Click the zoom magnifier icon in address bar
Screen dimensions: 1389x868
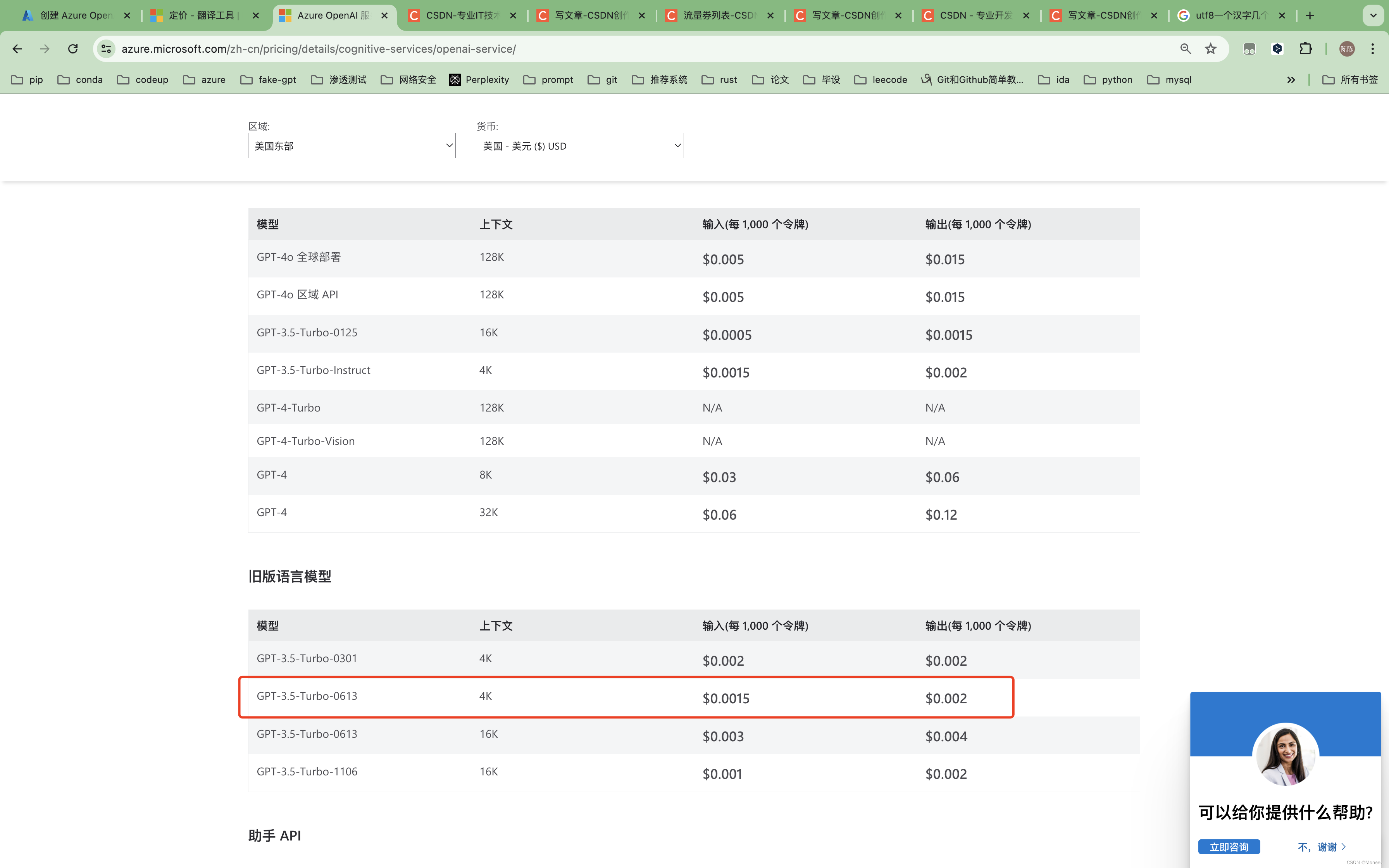pyautogui.click(x=1185, y=49)
